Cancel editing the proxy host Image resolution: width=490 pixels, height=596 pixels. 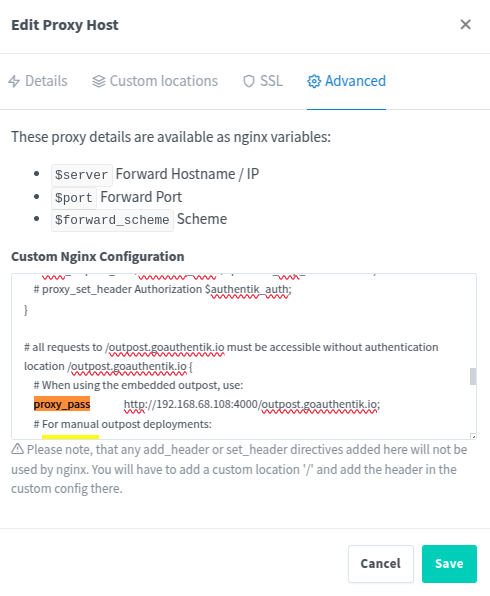click(381, 564)
